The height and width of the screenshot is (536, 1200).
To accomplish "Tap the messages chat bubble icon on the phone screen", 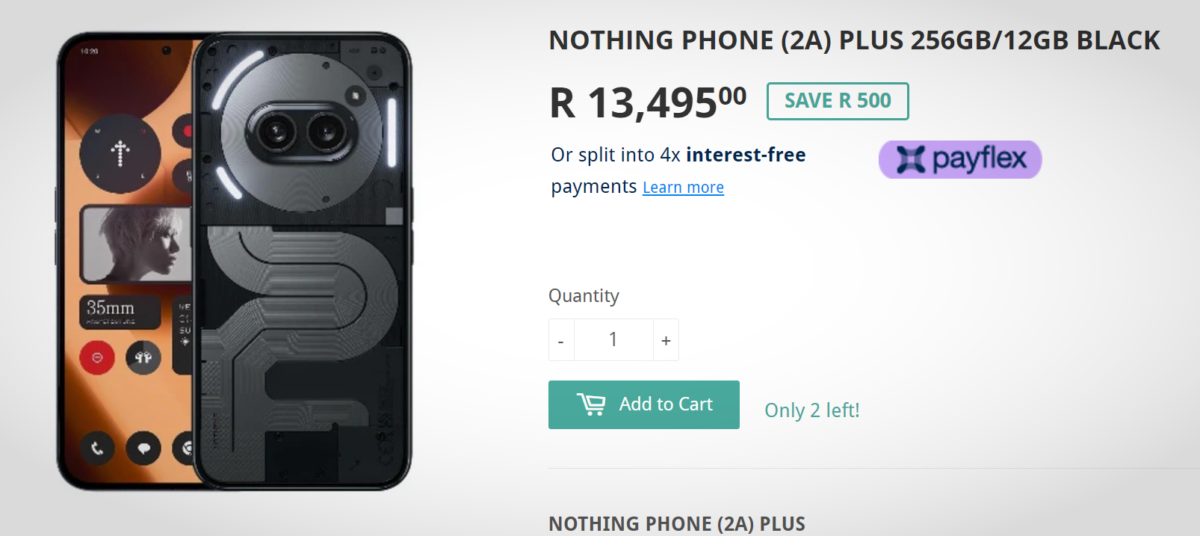I will pos(143,449).
